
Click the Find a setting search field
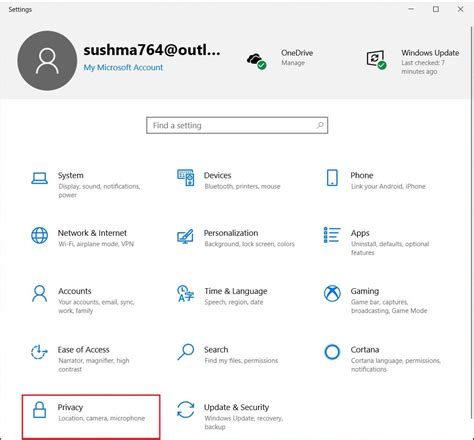point(237,125)
